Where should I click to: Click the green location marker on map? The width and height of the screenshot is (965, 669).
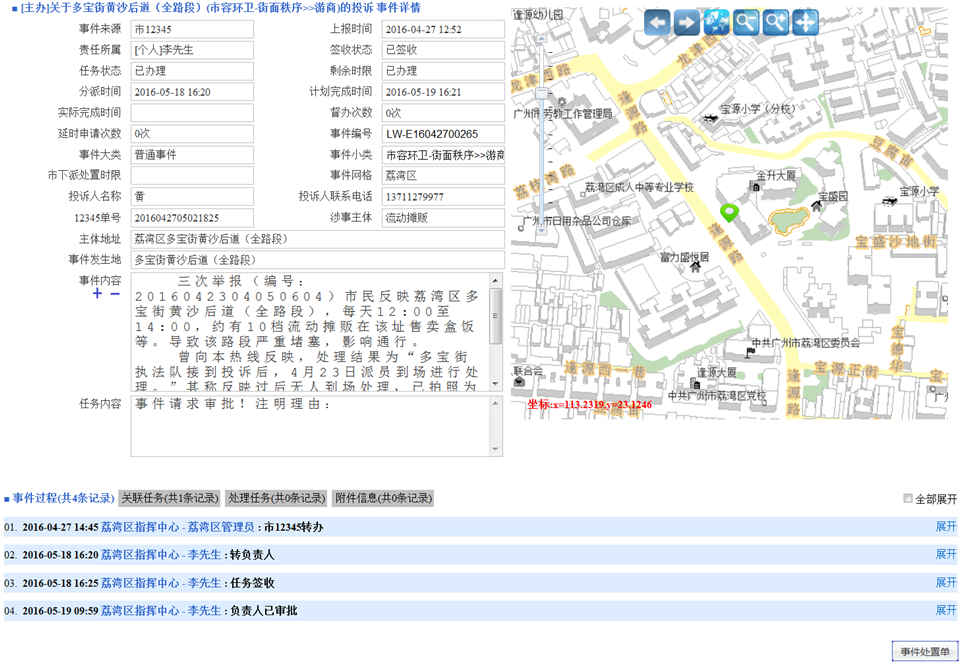(x=729, y=213)
